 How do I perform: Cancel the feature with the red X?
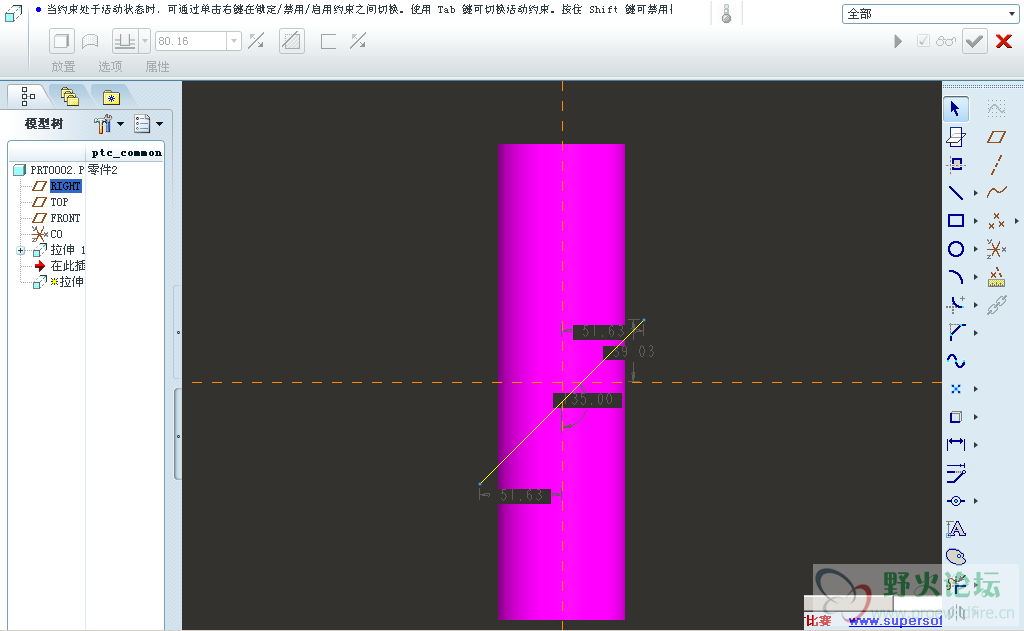click(1004, 41)
